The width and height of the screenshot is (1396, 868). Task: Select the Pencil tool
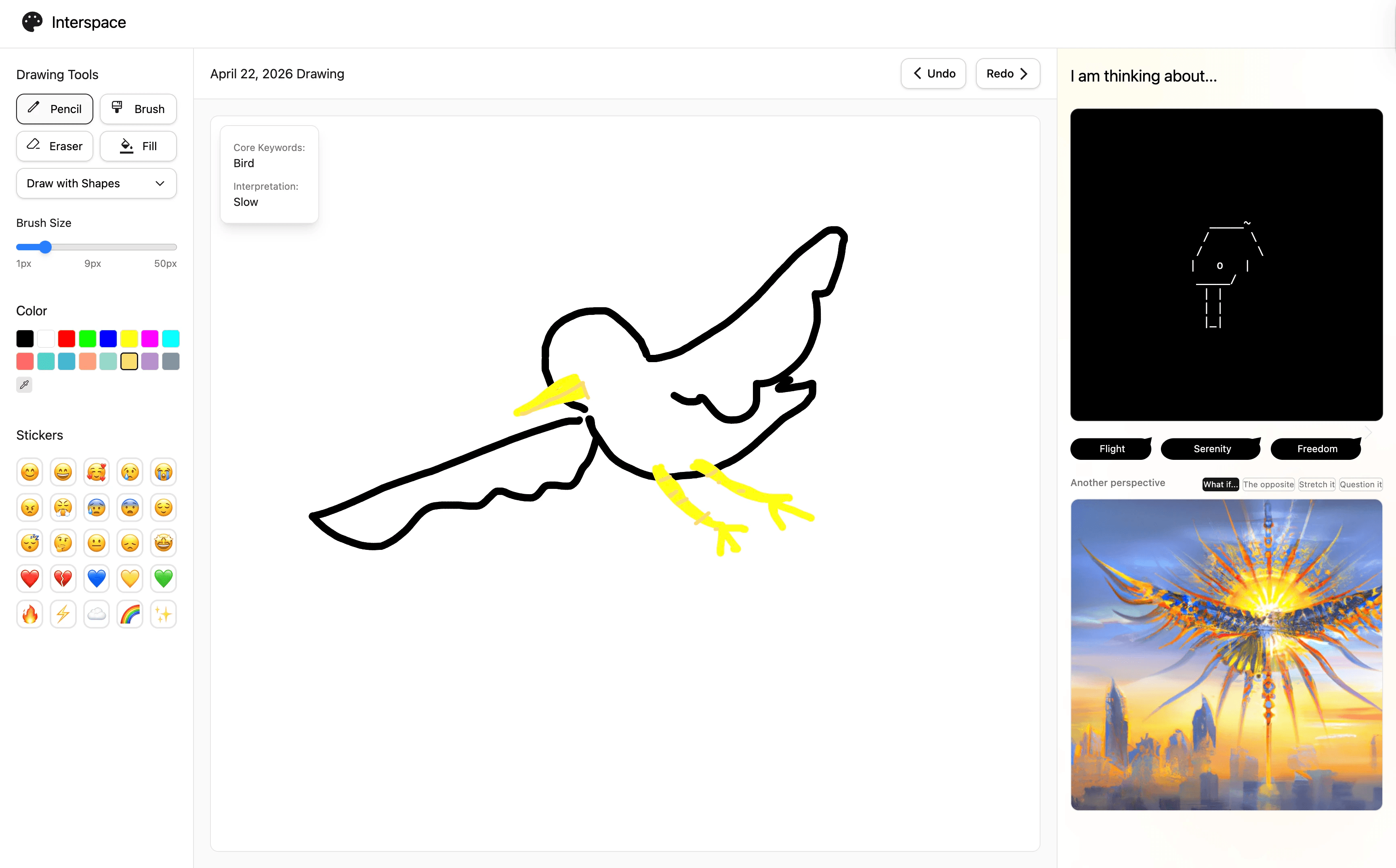55,109
